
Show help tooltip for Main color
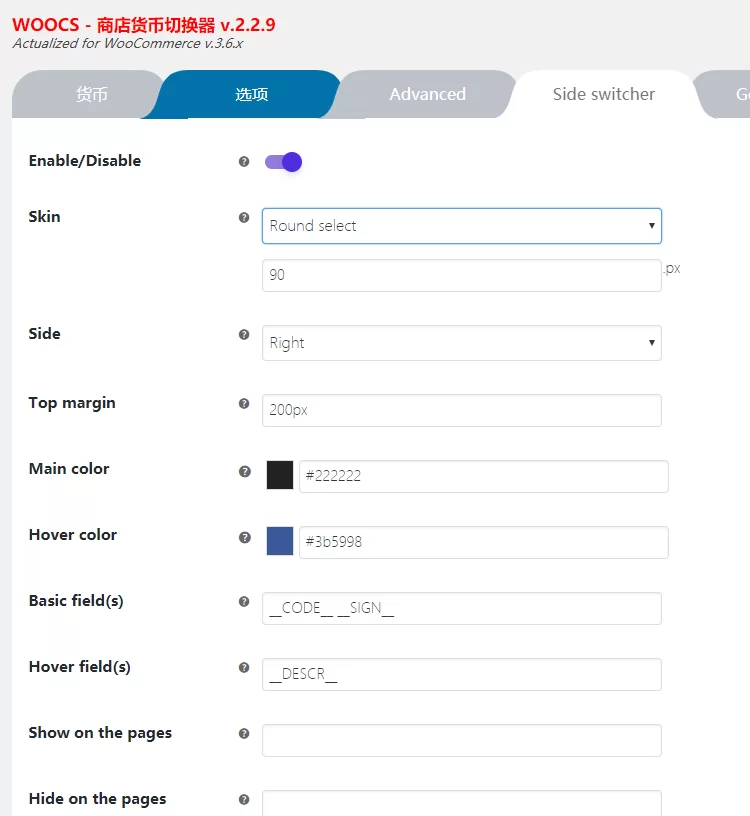(244, 471)
